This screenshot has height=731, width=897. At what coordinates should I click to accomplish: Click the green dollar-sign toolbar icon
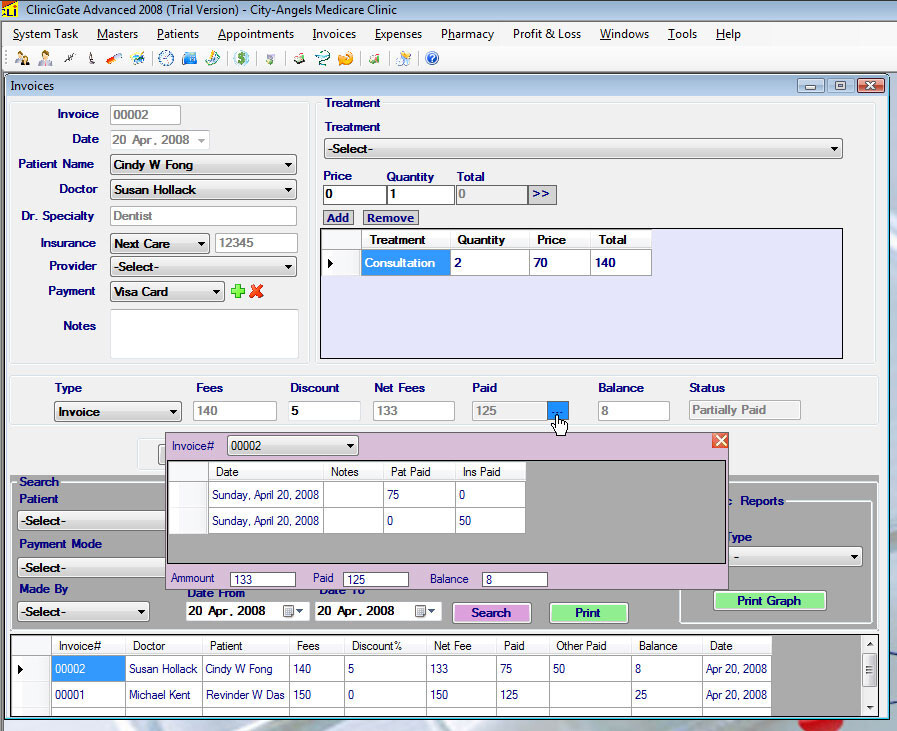point(242,58)
